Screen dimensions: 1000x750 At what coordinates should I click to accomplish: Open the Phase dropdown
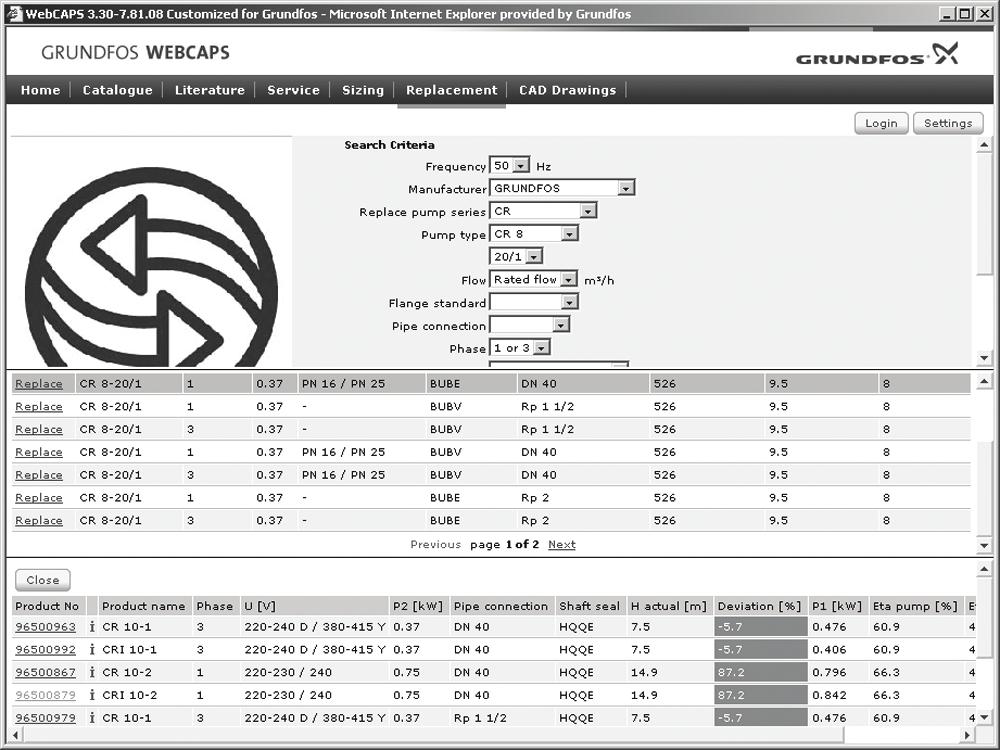(x=541, y=348)
